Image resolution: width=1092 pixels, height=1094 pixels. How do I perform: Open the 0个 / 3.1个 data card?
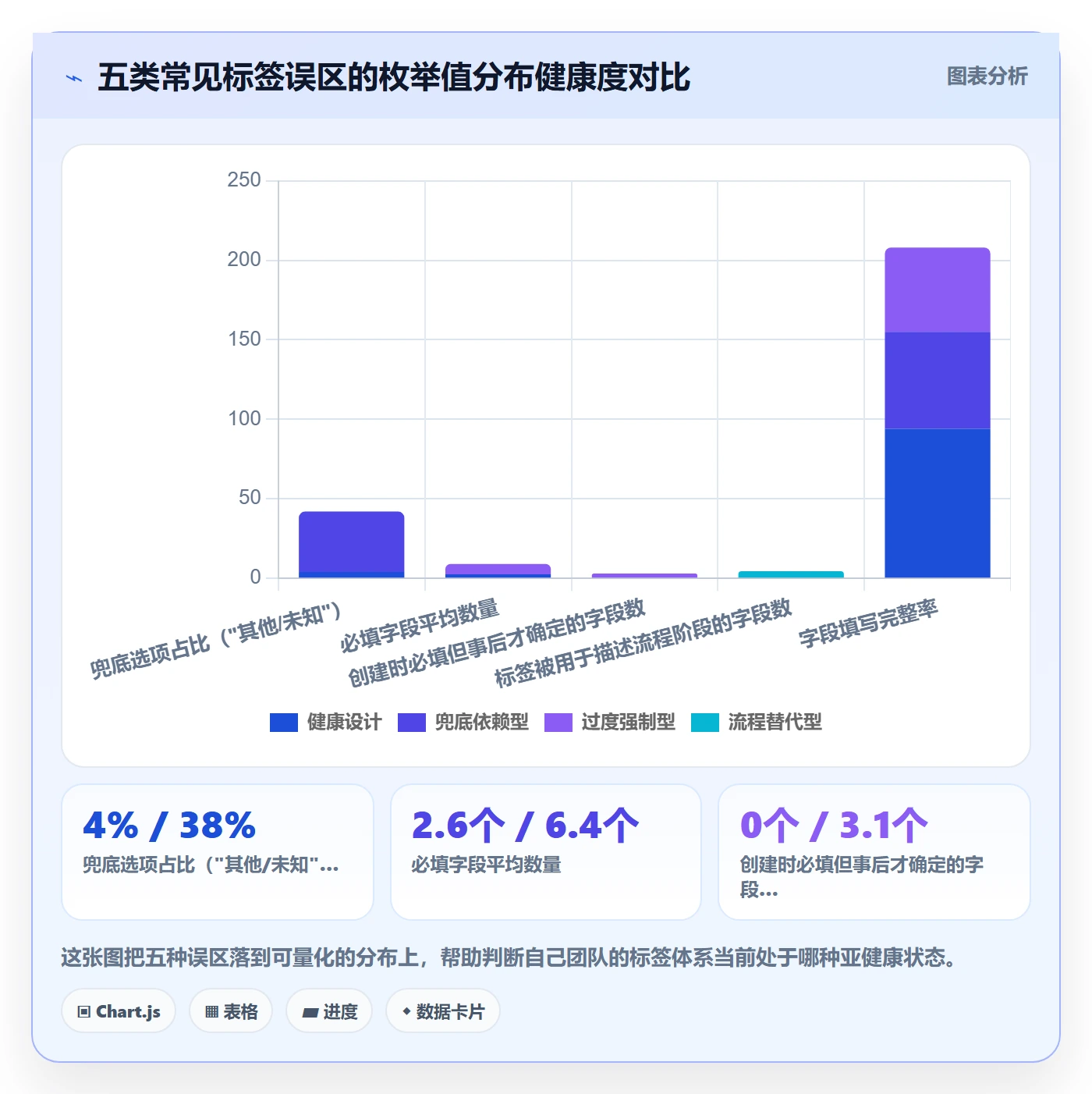874,852
